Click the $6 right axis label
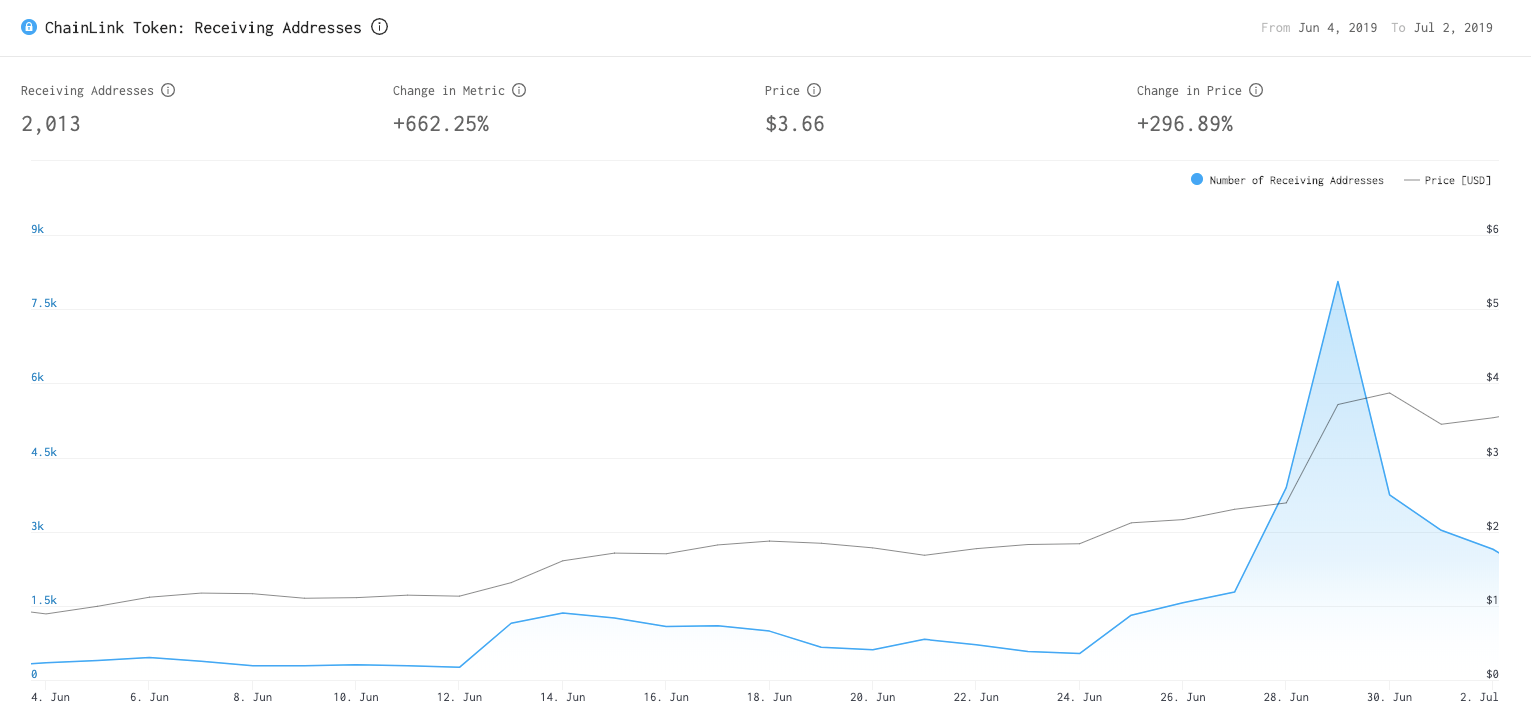The width and height of the screenshot is (1531, 715). [x=1492, y=229]
